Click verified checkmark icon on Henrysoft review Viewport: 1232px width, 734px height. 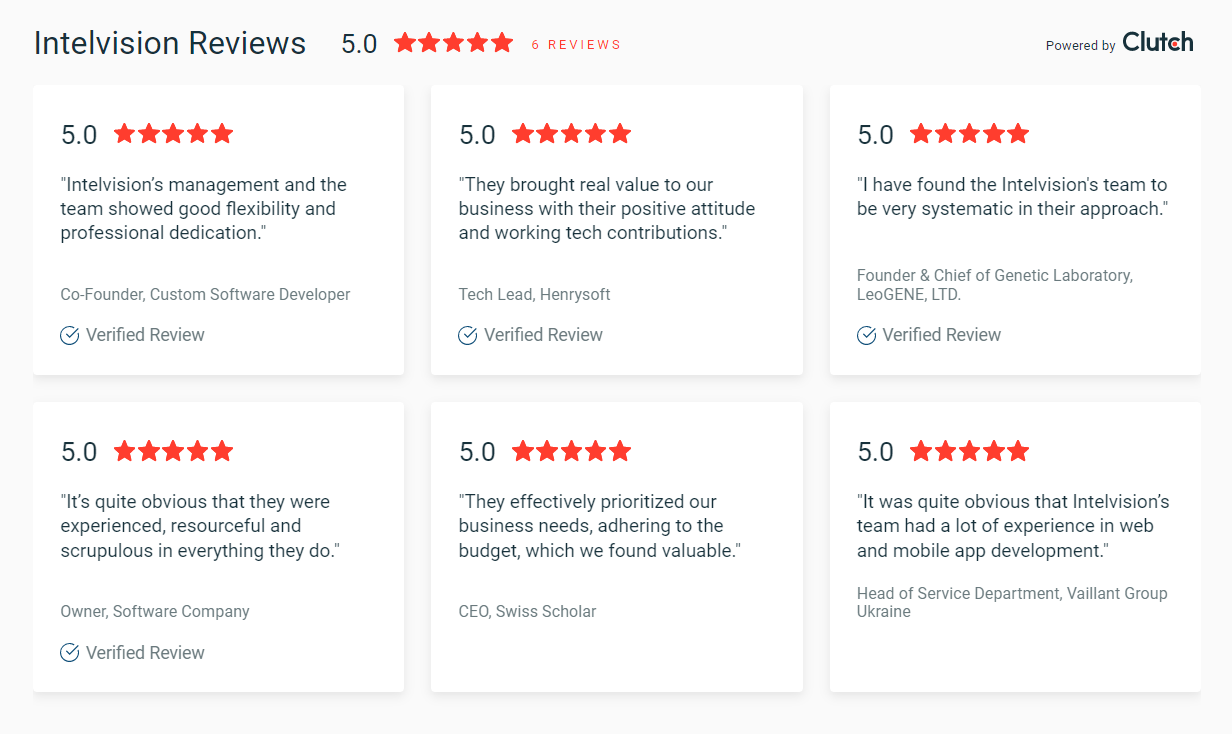click(468, 335)
